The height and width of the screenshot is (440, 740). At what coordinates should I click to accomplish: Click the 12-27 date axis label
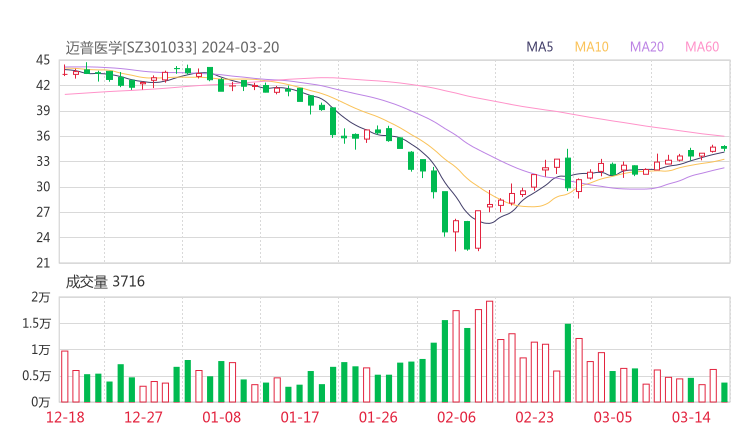[143, 417]
